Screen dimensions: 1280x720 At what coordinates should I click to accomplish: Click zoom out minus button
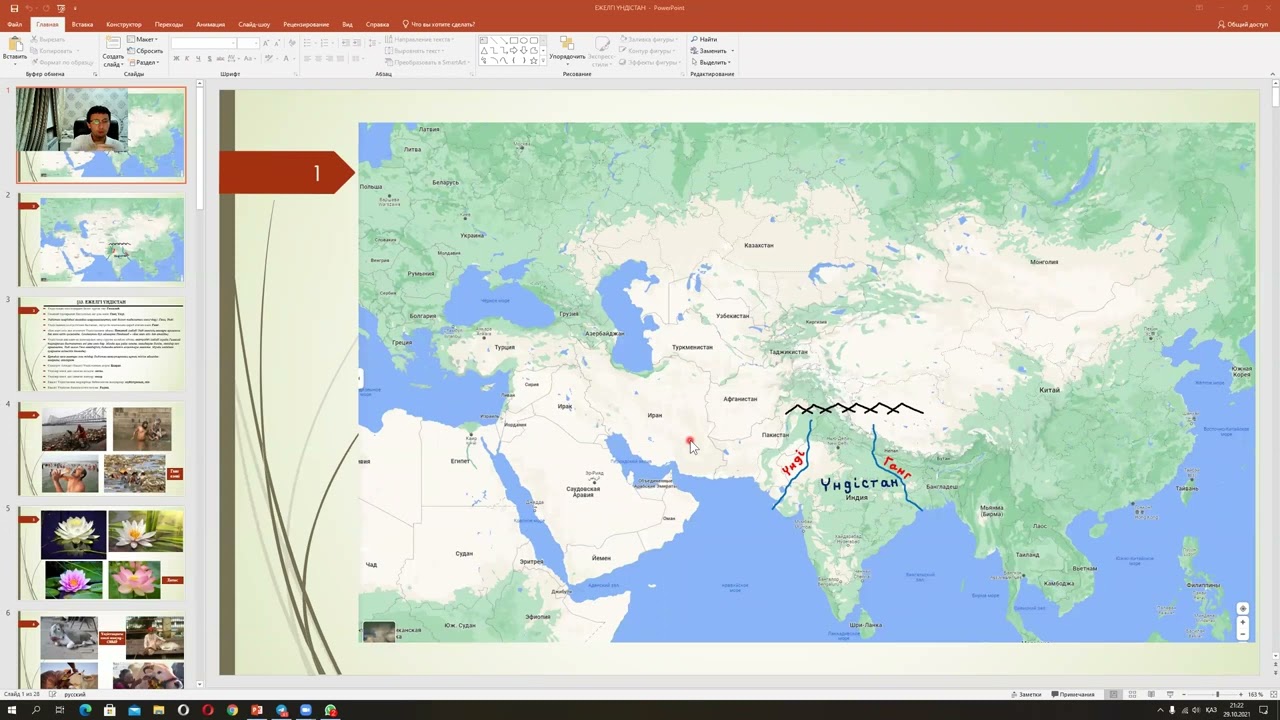coord(1186,694)
